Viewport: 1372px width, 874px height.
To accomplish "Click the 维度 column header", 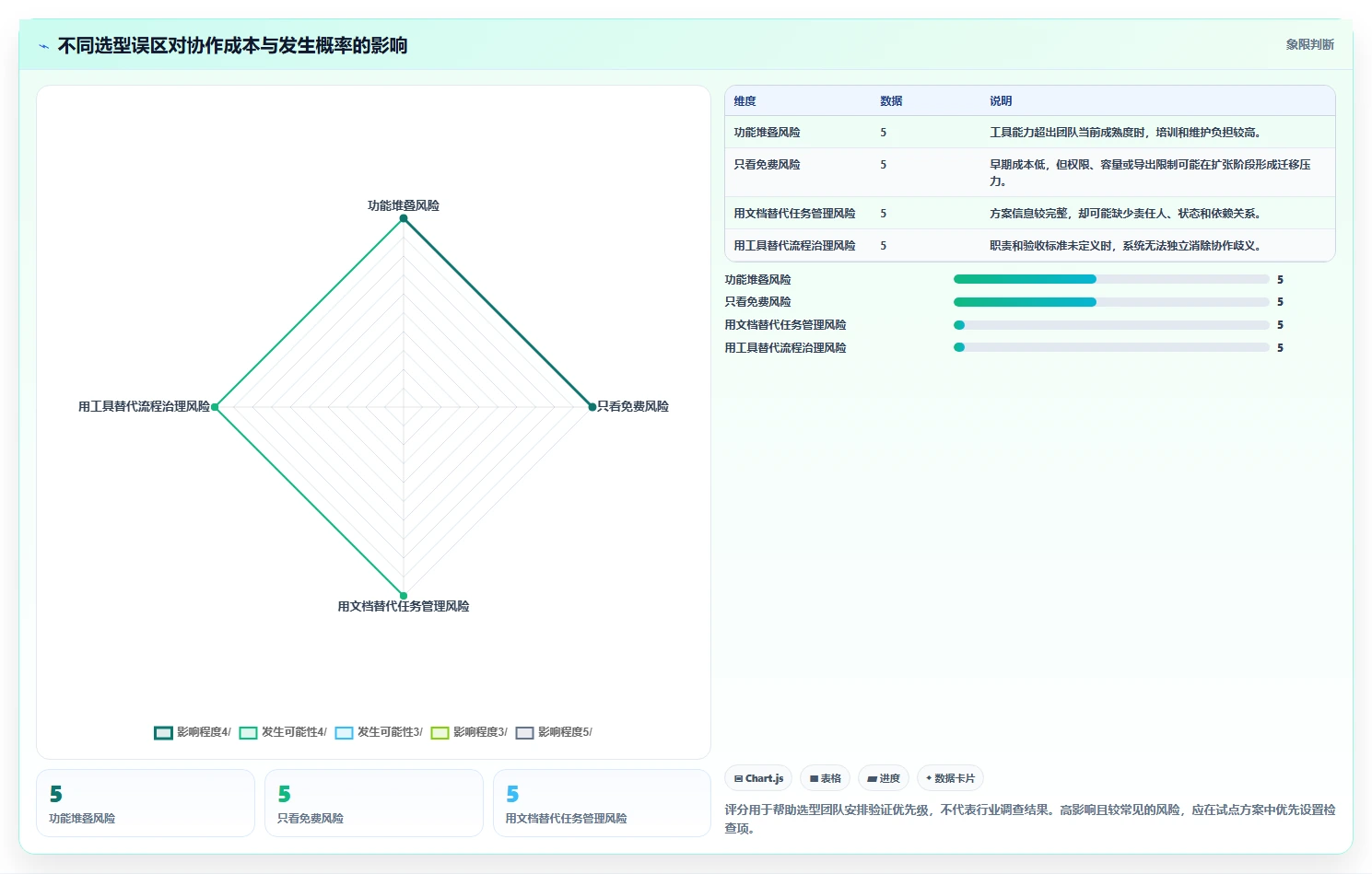I will 745,101.
